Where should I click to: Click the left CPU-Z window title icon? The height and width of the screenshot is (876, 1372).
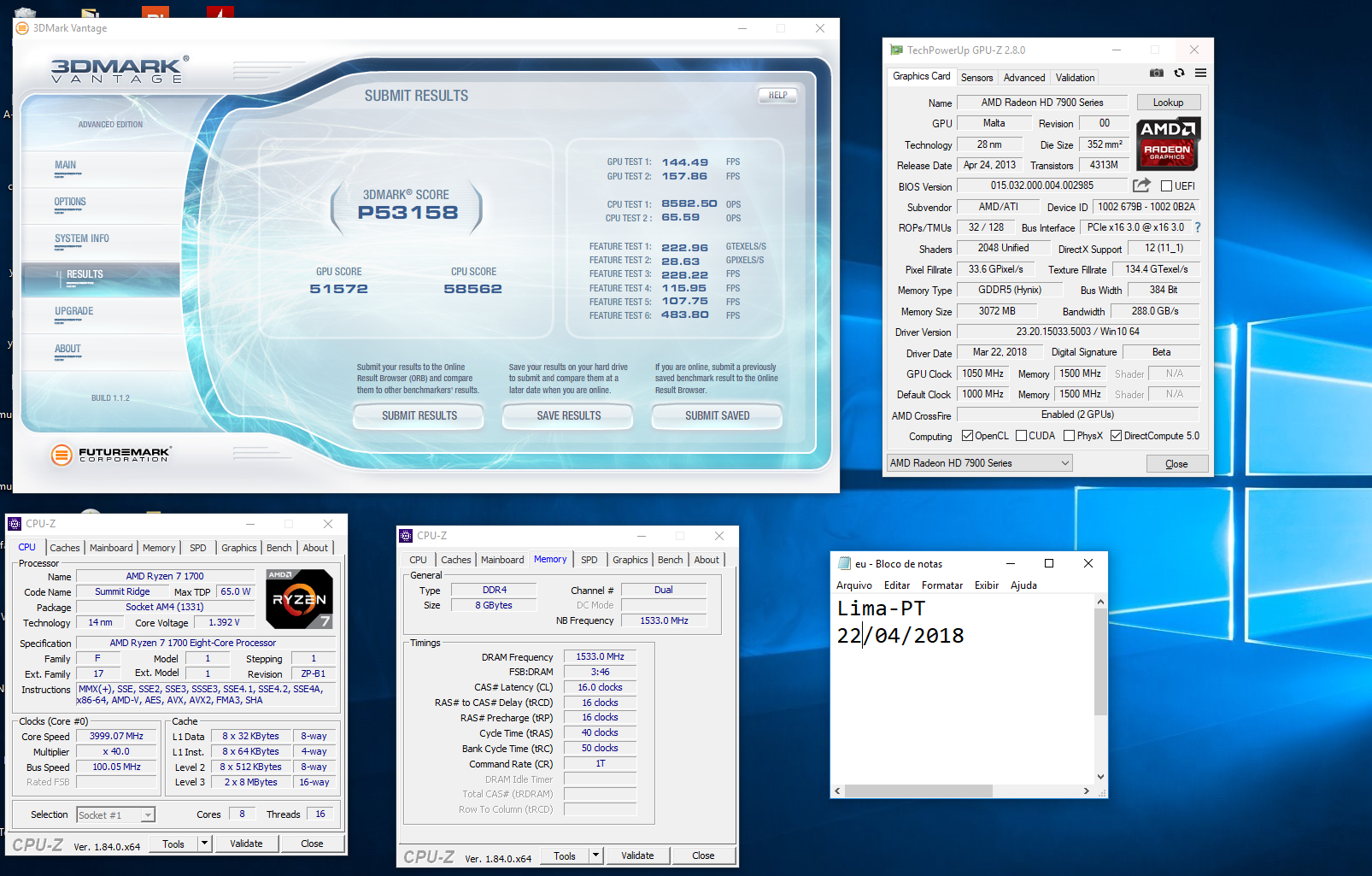tap(15, 524)
